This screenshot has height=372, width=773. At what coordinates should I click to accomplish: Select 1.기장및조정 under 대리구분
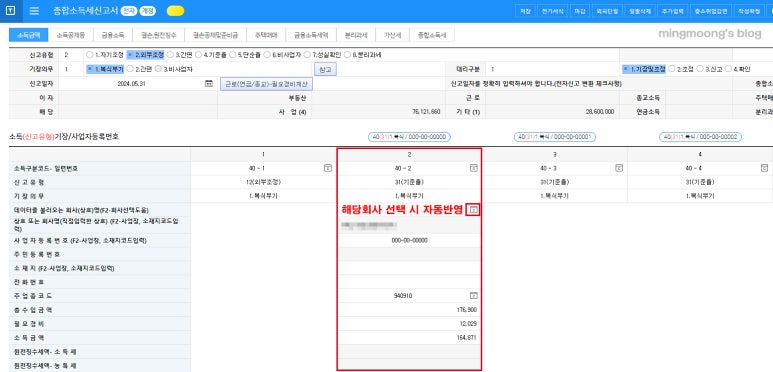644,69
